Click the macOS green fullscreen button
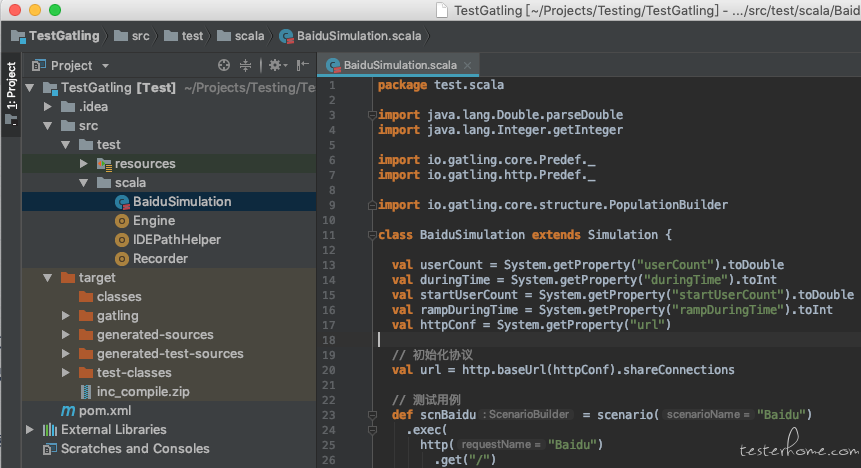 (55, 10)
